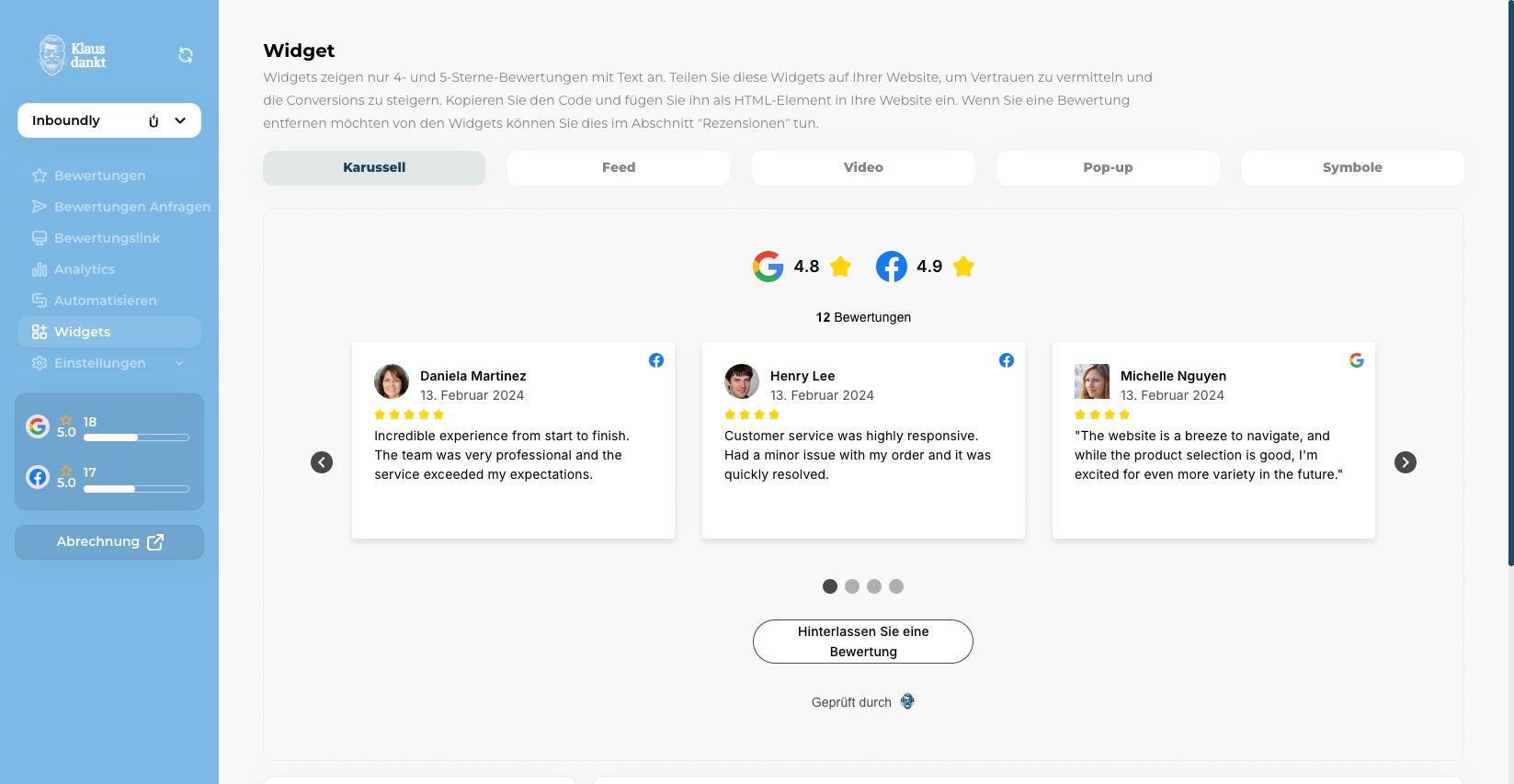Switch to the Pop-up tab
Screen dimensions: 1514x784
1109,168
